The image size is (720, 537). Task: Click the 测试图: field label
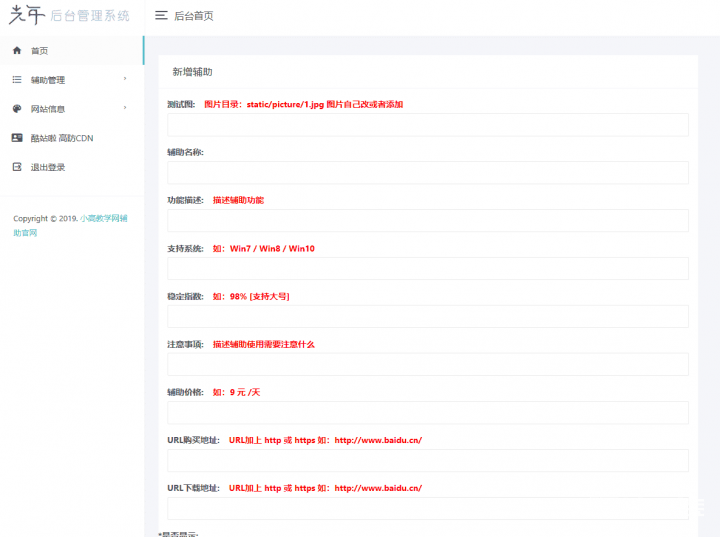click(181, 104)
